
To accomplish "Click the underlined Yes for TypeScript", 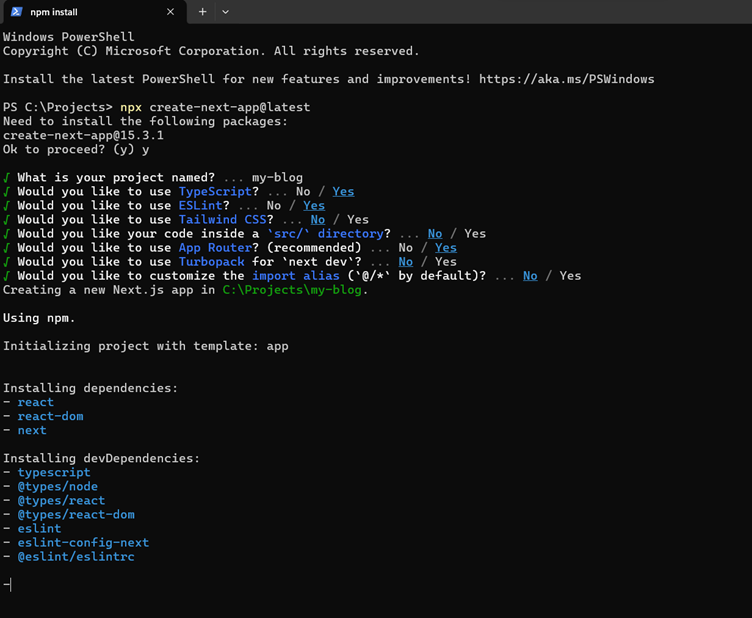I will [x=343, y=192].
